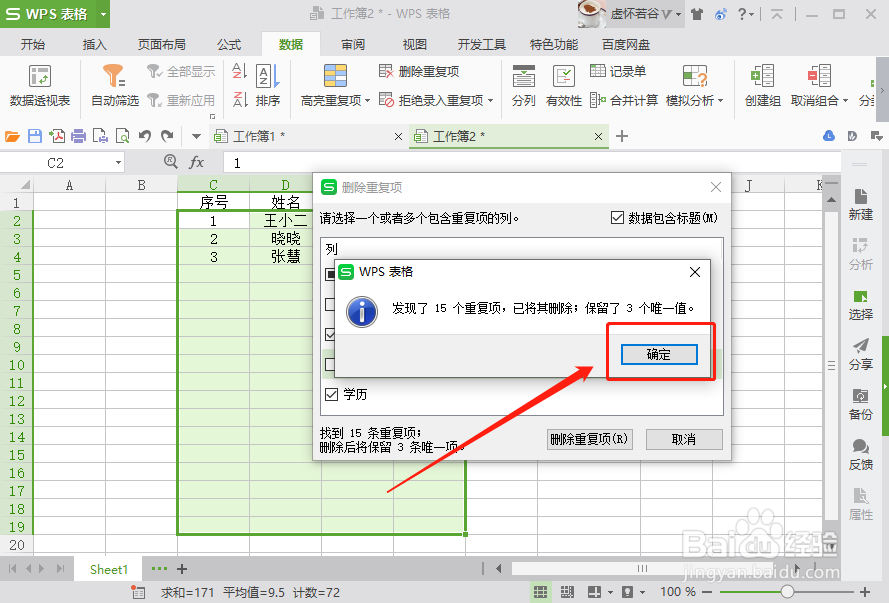Expand 高亮重复项 dropdown
This screenshot has width=889, height=603.
click(367, 101)
